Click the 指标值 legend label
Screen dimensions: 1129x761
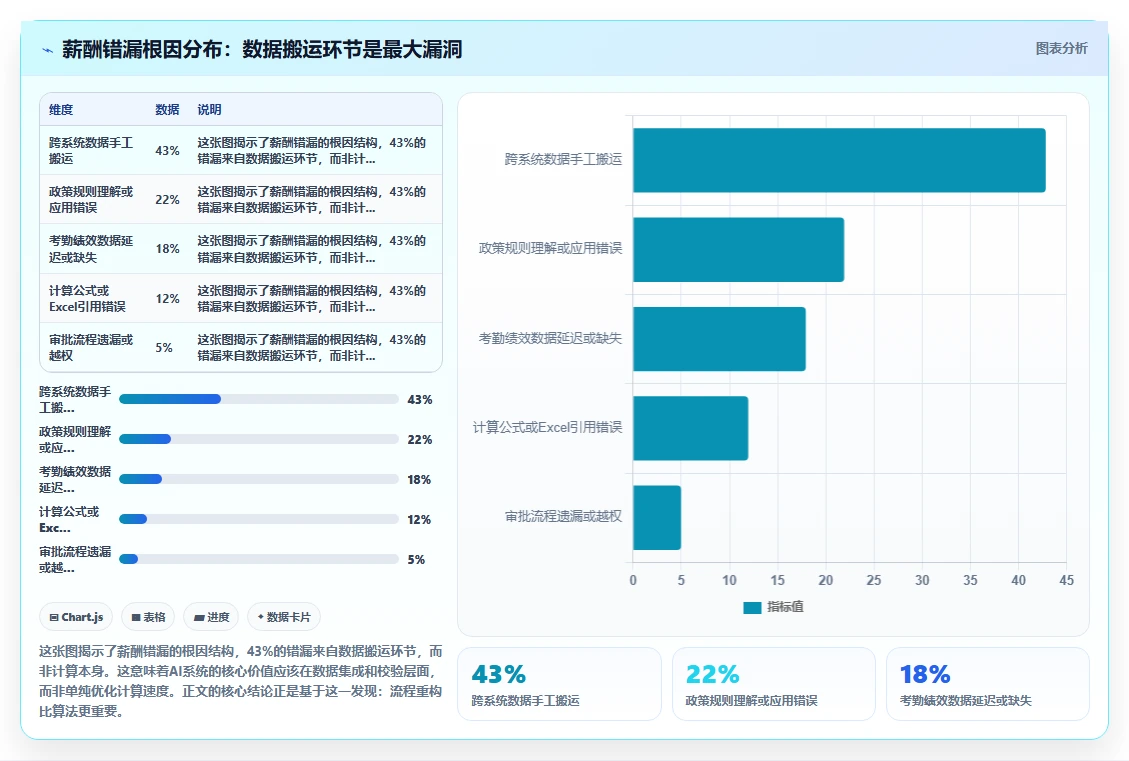(786, 607)
